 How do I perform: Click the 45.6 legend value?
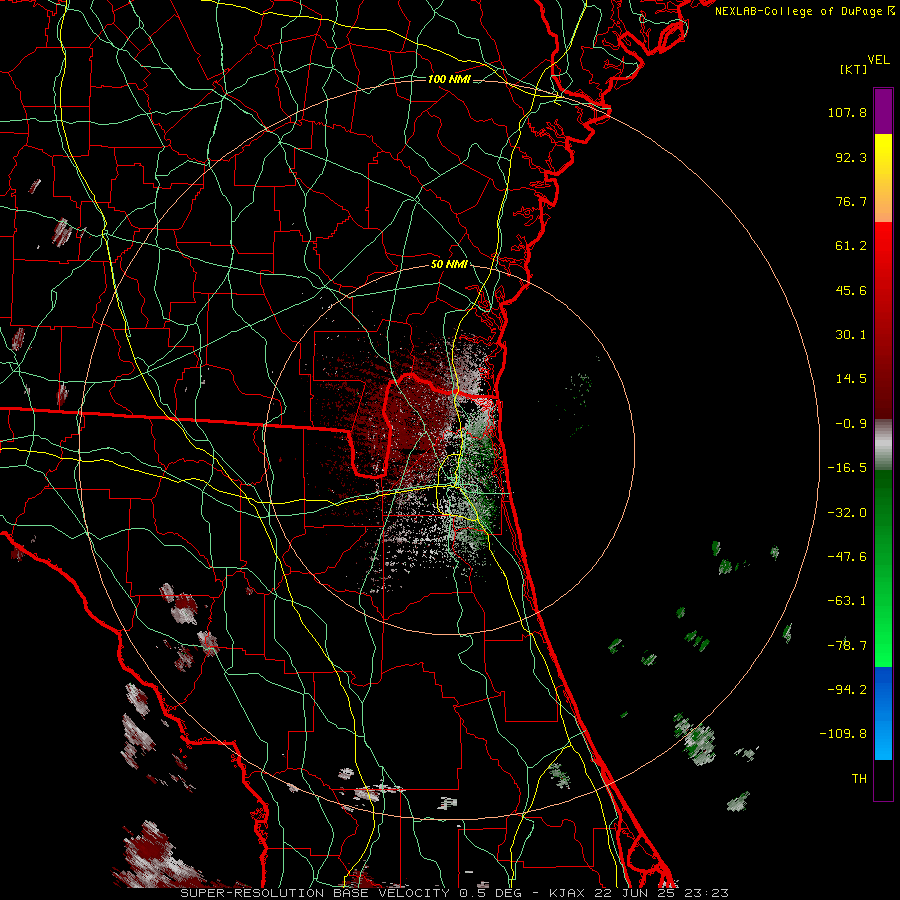point(851,290)
